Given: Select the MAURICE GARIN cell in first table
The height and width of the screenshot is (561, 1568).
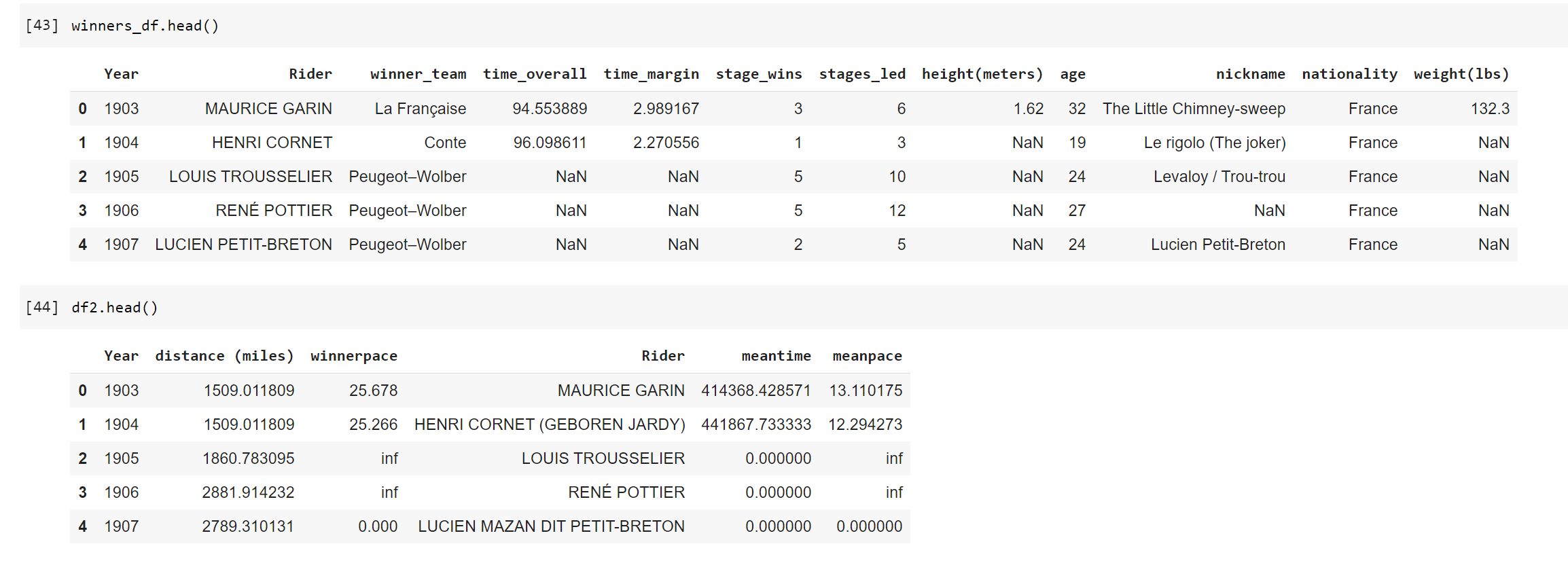Looking at the screenshot, I should pos(268,109).
